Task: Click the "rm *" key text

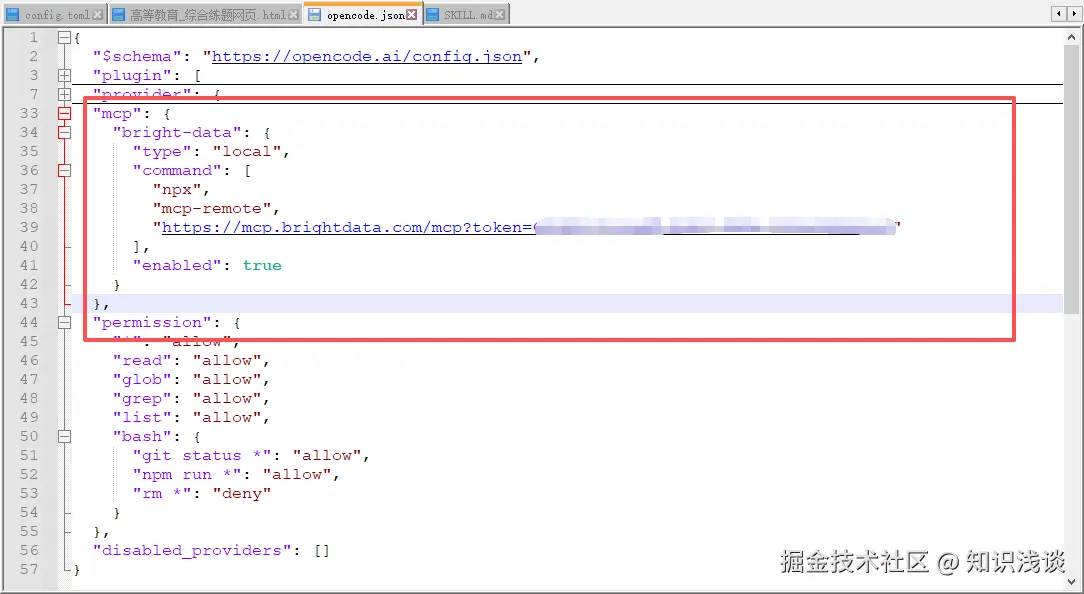Action: tap(162, 494)
